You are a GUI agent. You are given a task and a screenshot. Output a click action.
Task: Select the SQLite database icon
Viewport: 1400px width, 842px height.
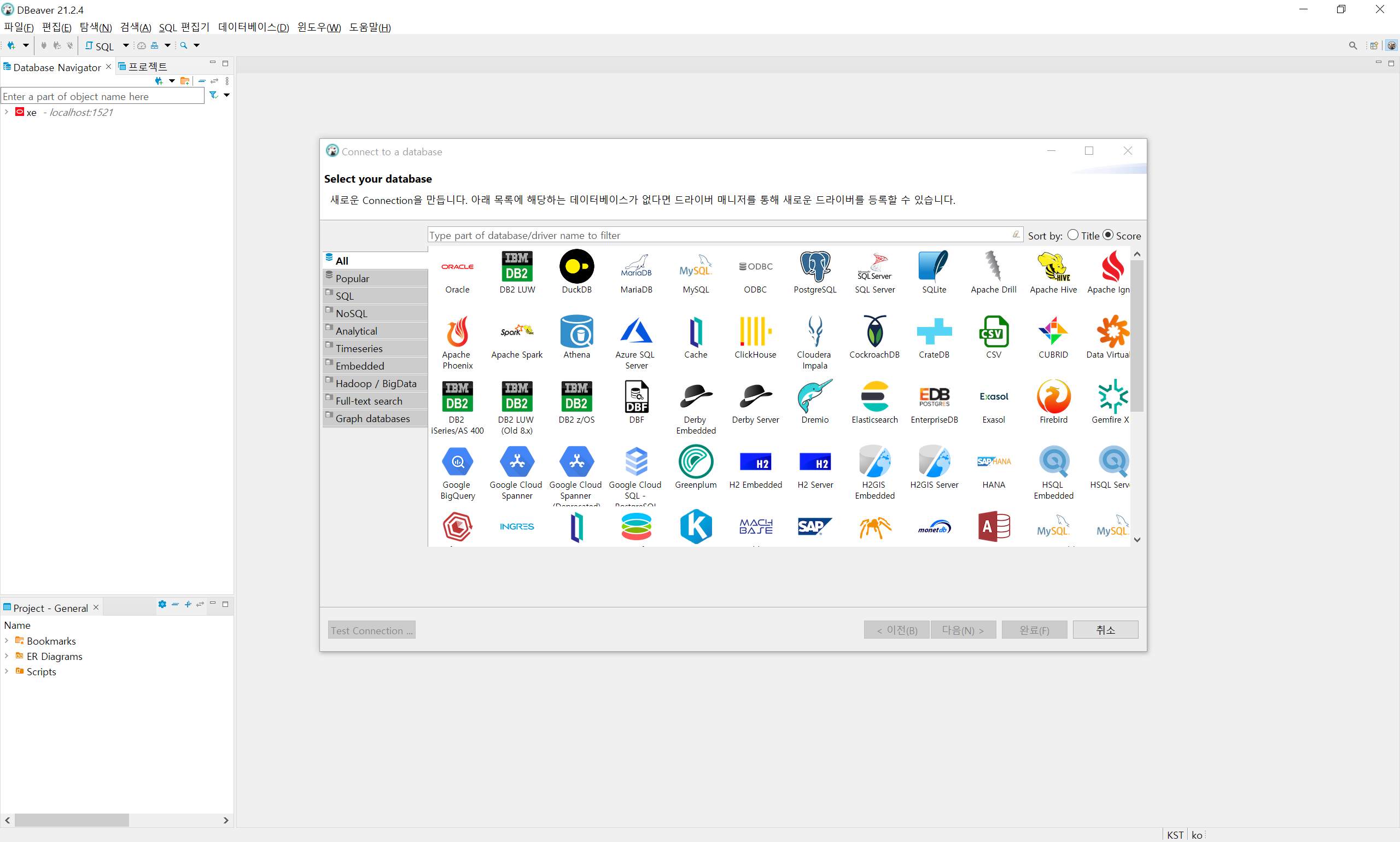[x=934, y=267]
